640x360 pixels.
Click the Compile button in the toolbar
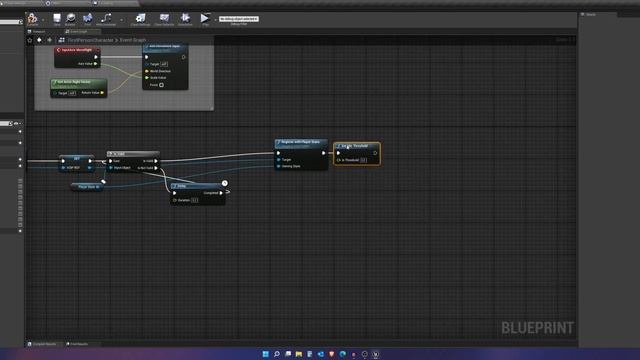(x=32, y=19)
